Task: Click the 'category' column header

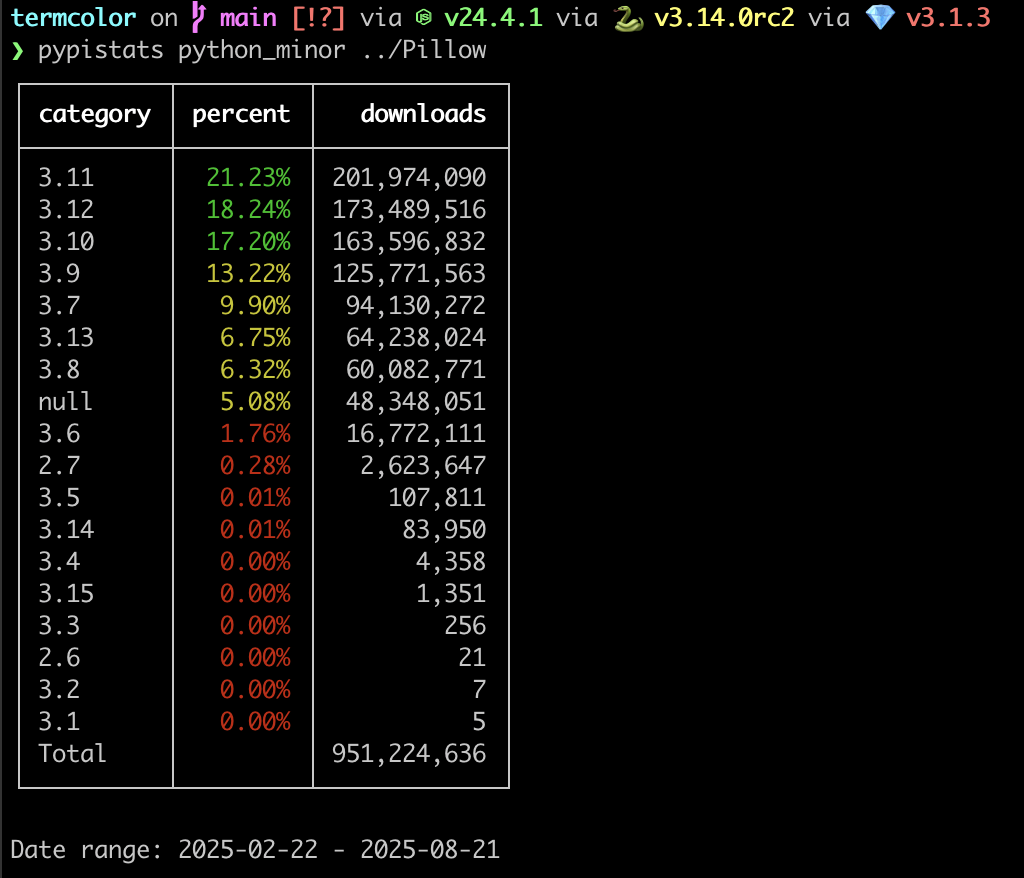Action: tap(95, 115)
